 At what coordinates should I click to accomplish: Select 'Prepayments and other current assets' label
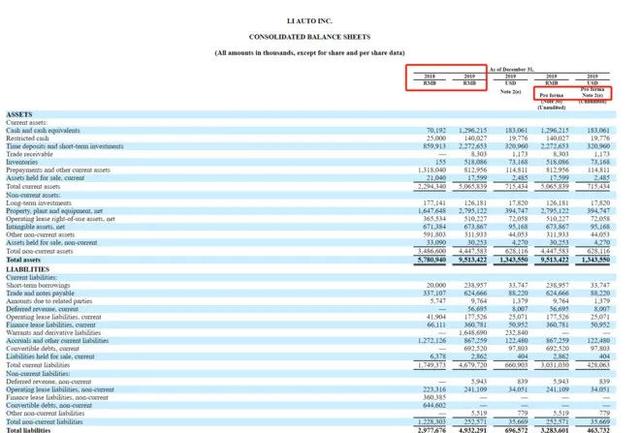click(58, 170)
